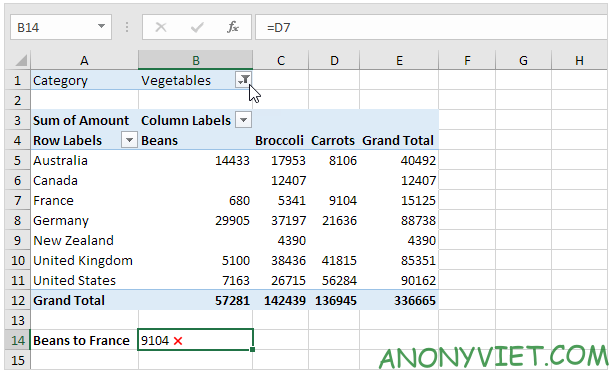
Task: Select the Grand Total column heading cell
Action: click(399, 140)
